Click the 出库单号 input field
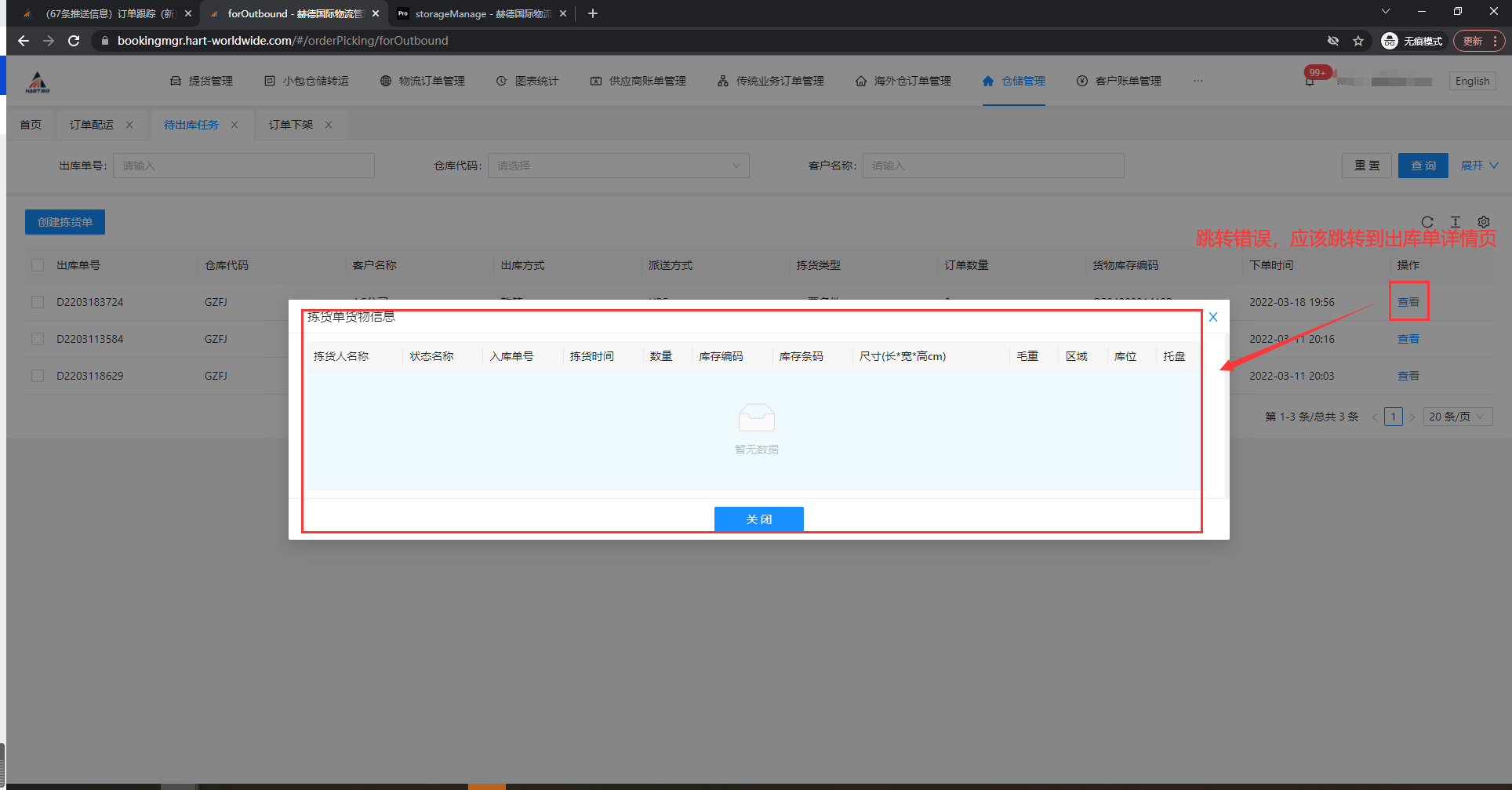 (243, 166)
